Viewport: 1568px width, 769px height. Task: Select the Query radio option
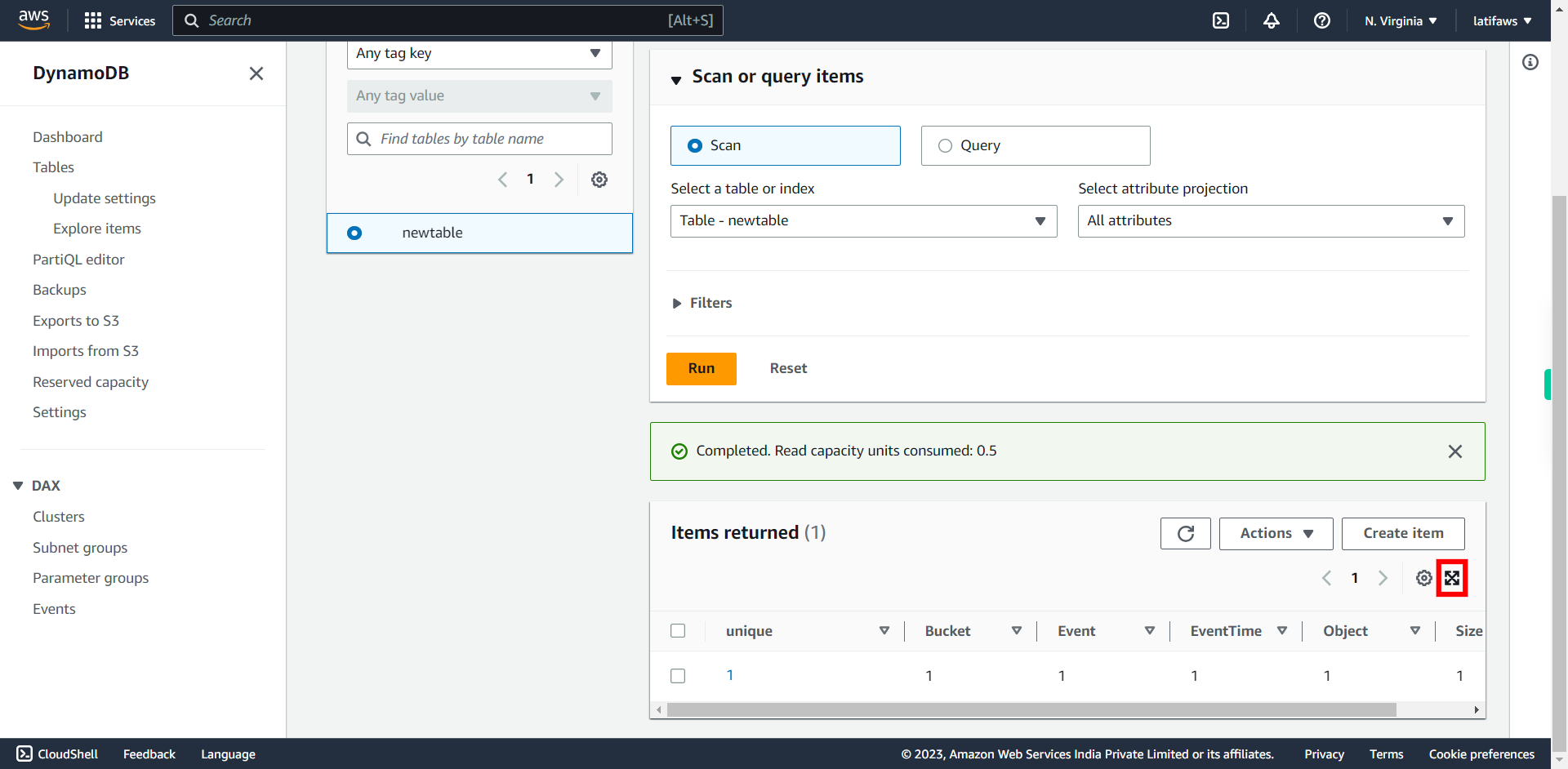(x=946, y=145)
